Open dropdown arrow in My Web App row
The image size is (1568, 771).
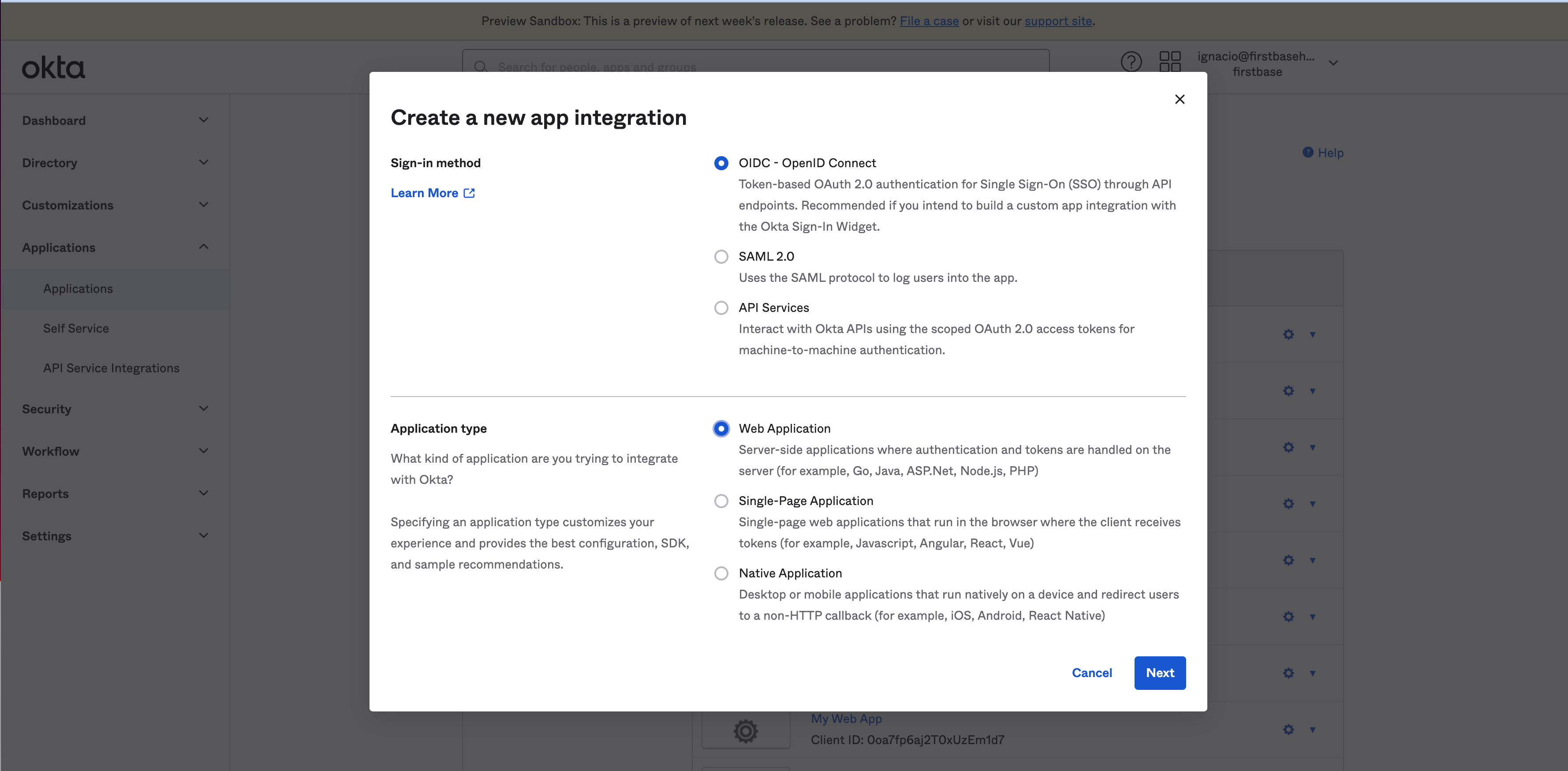1312,730
